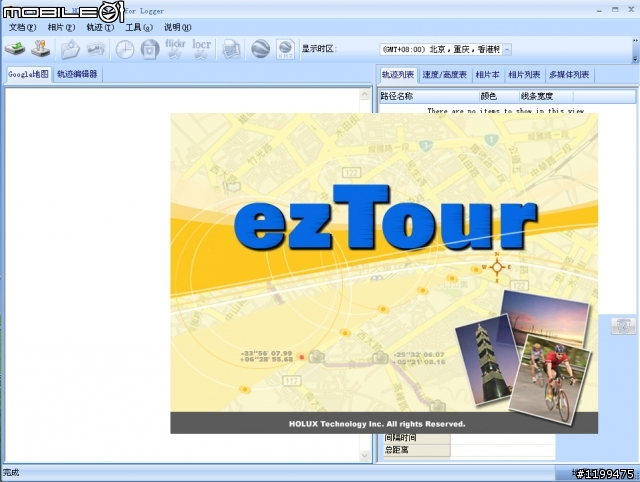Select the 相片本 tab

click(x=487, y=75)
